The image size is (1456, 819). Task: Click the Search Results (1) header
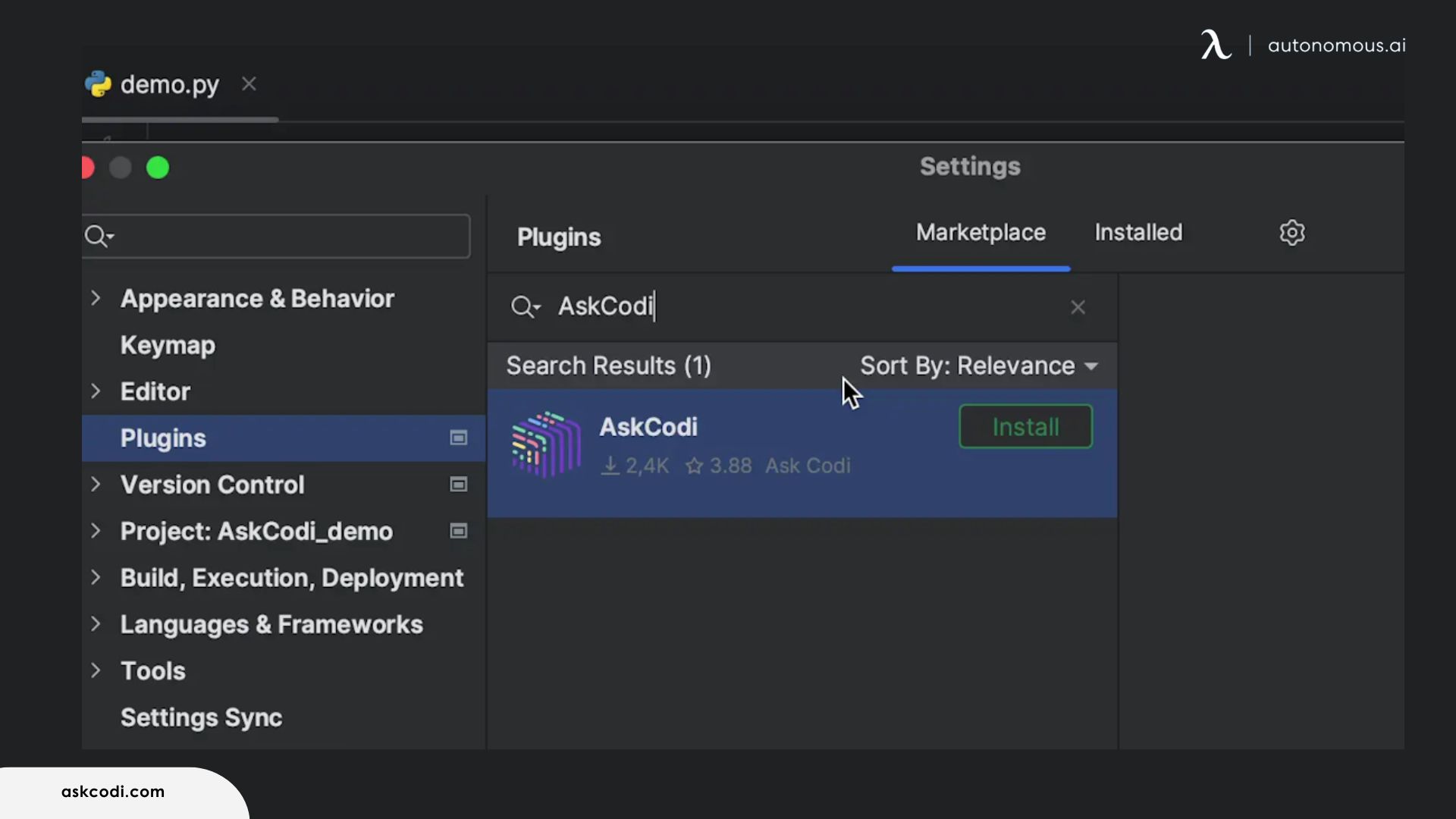(609, 366)
